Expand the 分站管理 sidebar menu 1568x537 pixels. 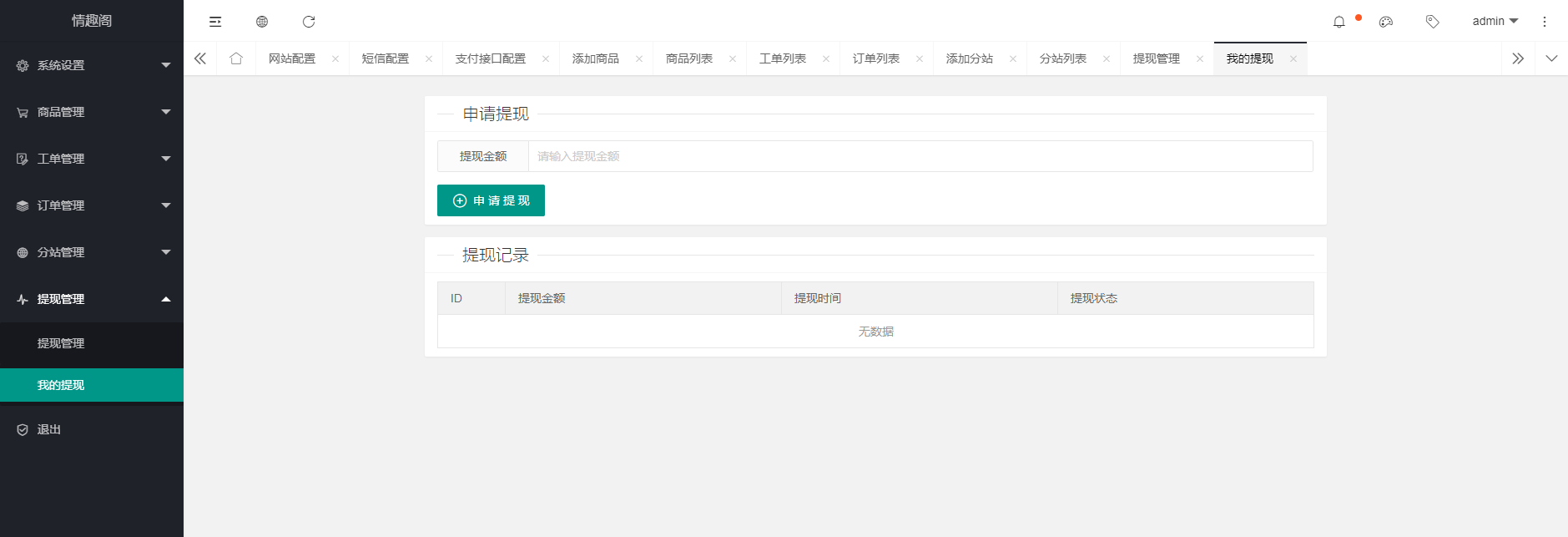92,252
